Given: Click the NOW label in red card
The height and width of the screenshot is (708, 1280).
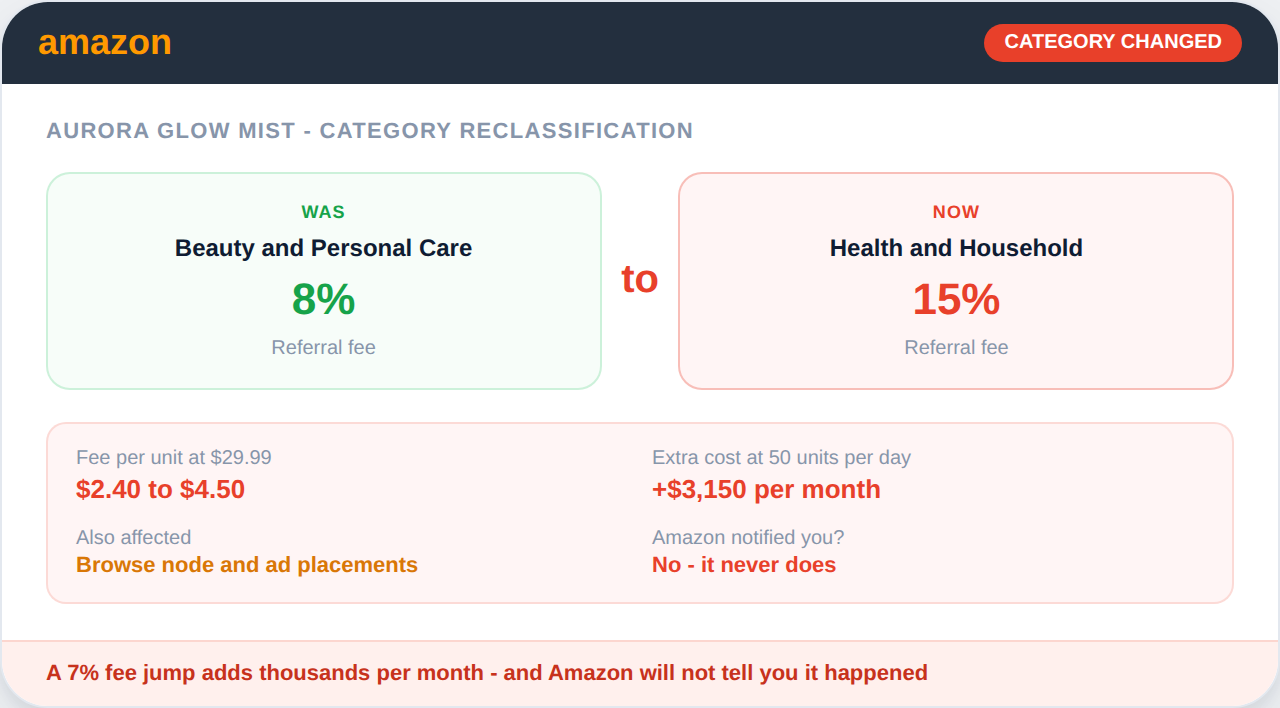Looking at the screenshot, I should coord(955,212).
